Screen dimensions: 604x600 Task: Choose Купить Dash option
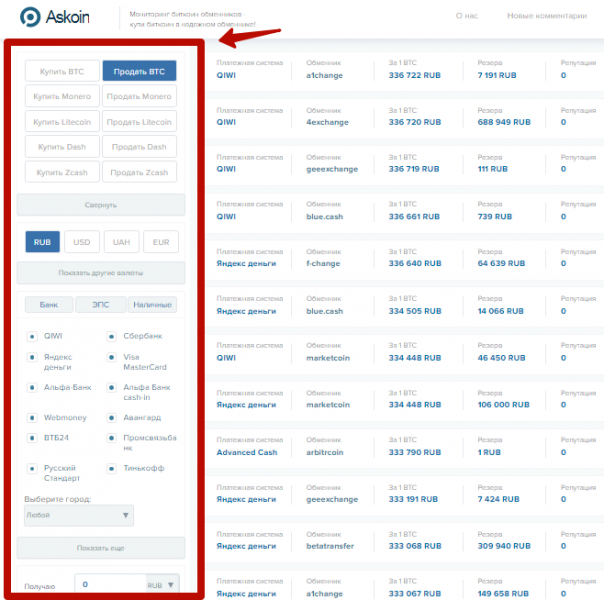click(x=62, y=147)
